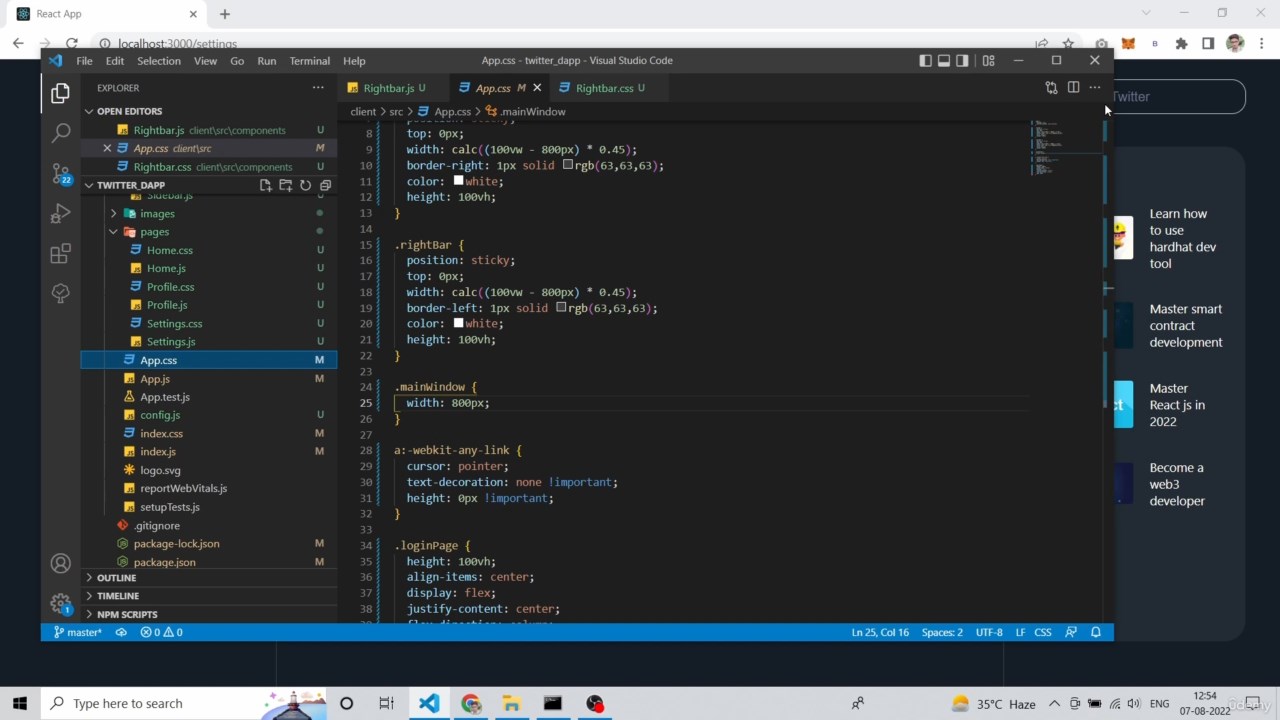1280x720 pixels.
Task: Open the Terminal menu
Action: click(x=309, y=61)
